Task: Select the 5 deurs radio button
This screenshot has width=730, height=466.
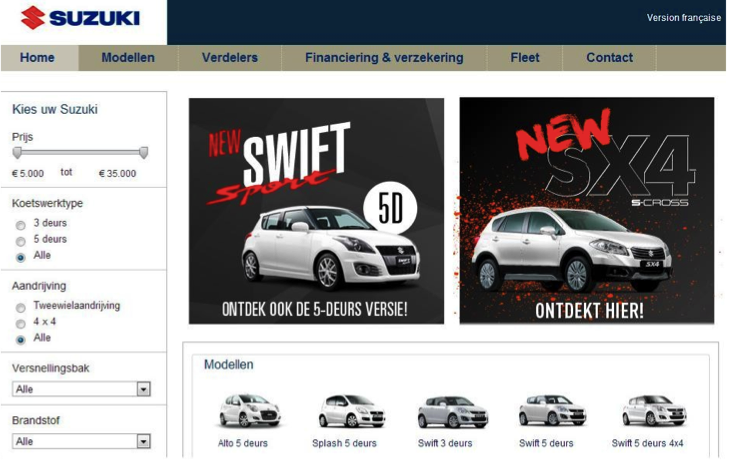Action: (x=20, y=242)
